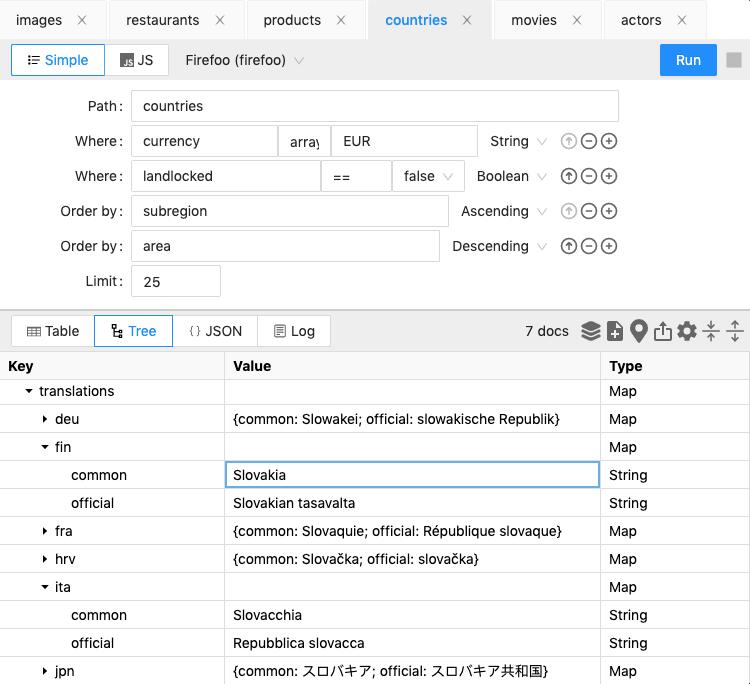Remove the currency where clause

tap(588, 141)
